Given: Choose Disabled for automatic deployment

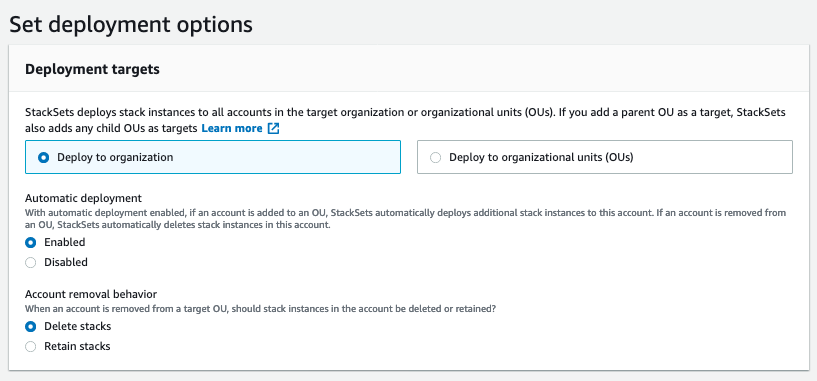Looking at the screenshot, I should (x=31, y=262).
